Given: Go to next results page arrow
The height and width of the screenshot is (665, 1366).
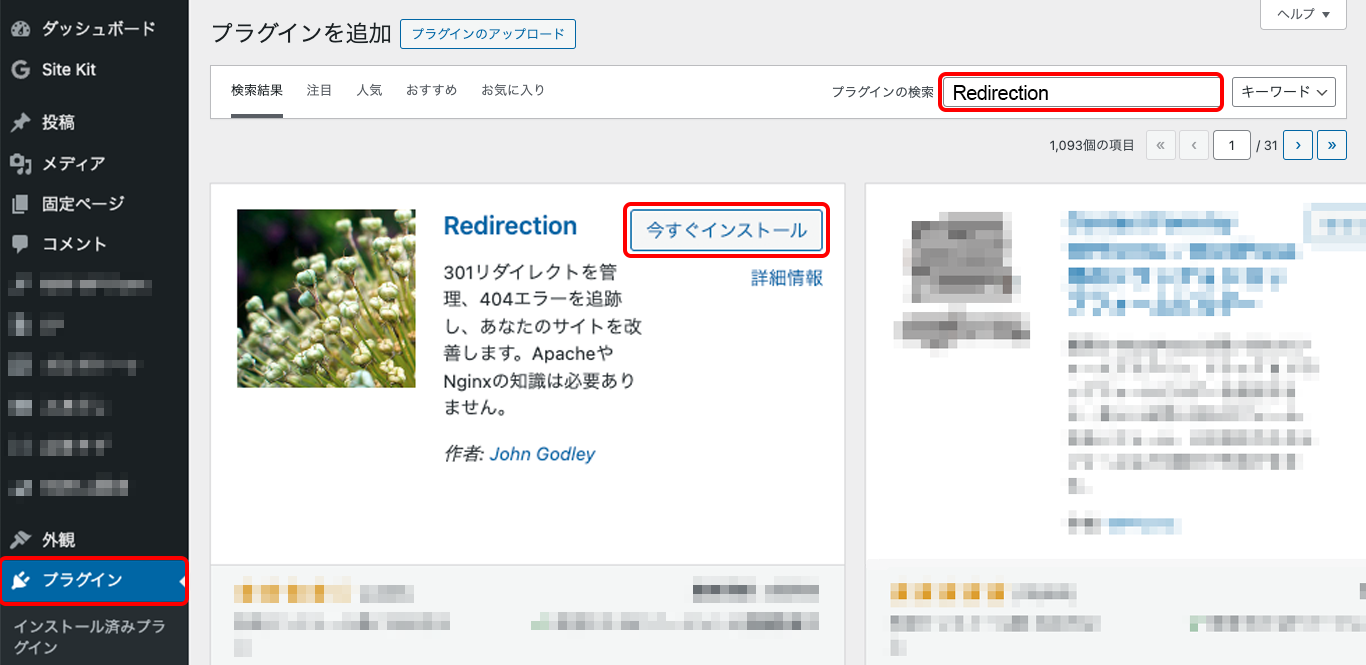Looking at the screenshot, I should click(1297, 145).
